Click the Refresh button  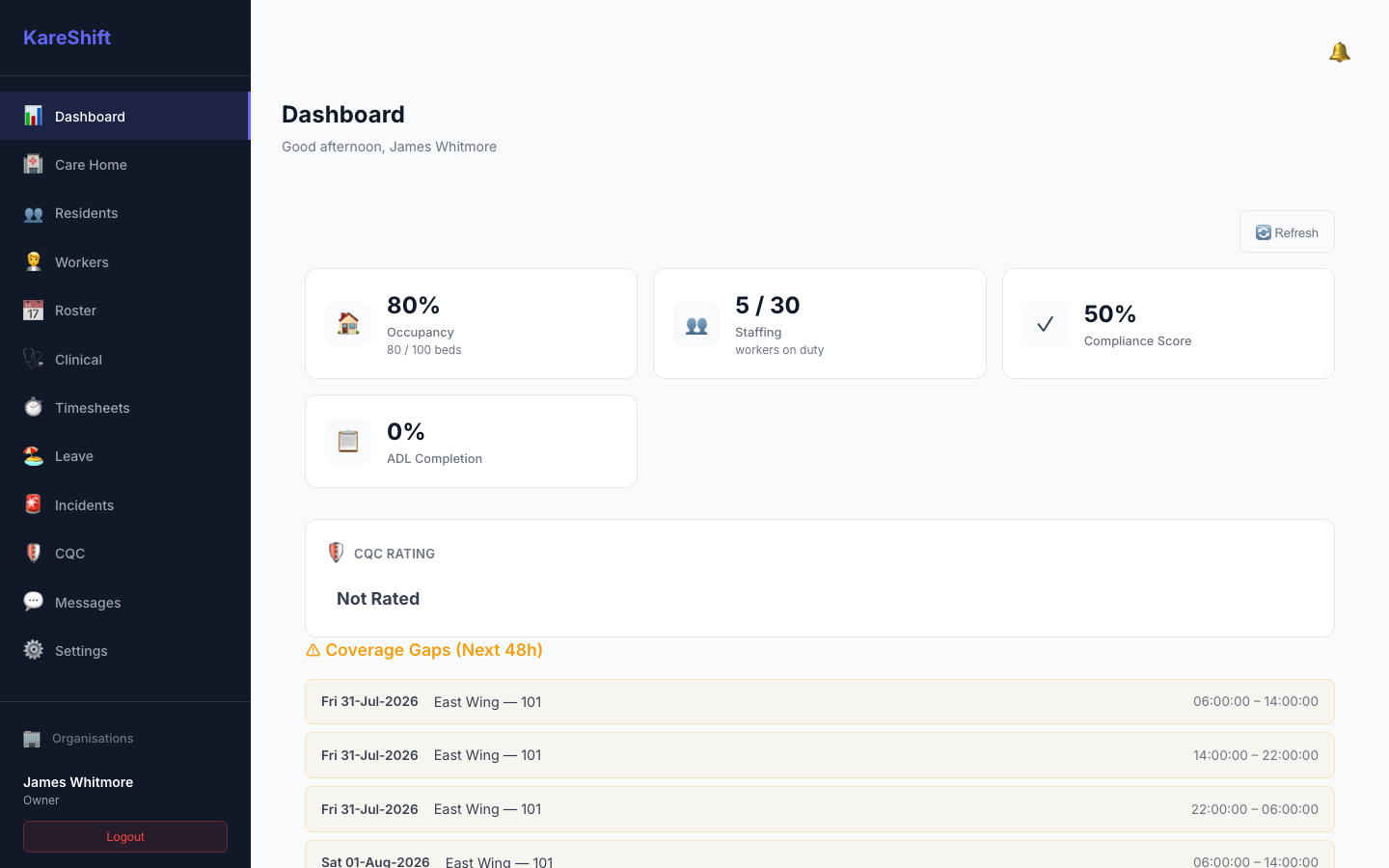coord(1287,232)
